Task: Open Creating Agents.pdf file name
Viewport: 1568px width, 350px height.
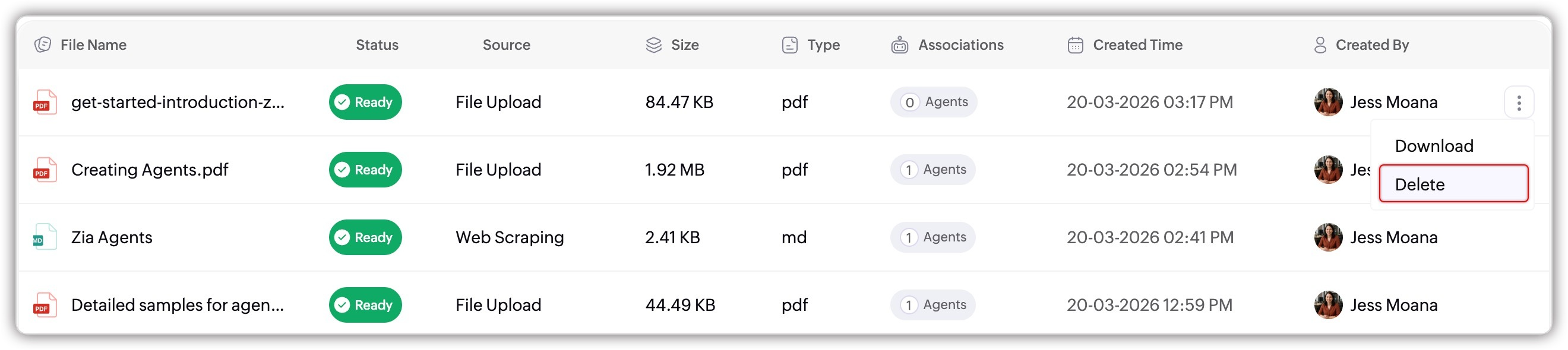Action: coord(149,170)
